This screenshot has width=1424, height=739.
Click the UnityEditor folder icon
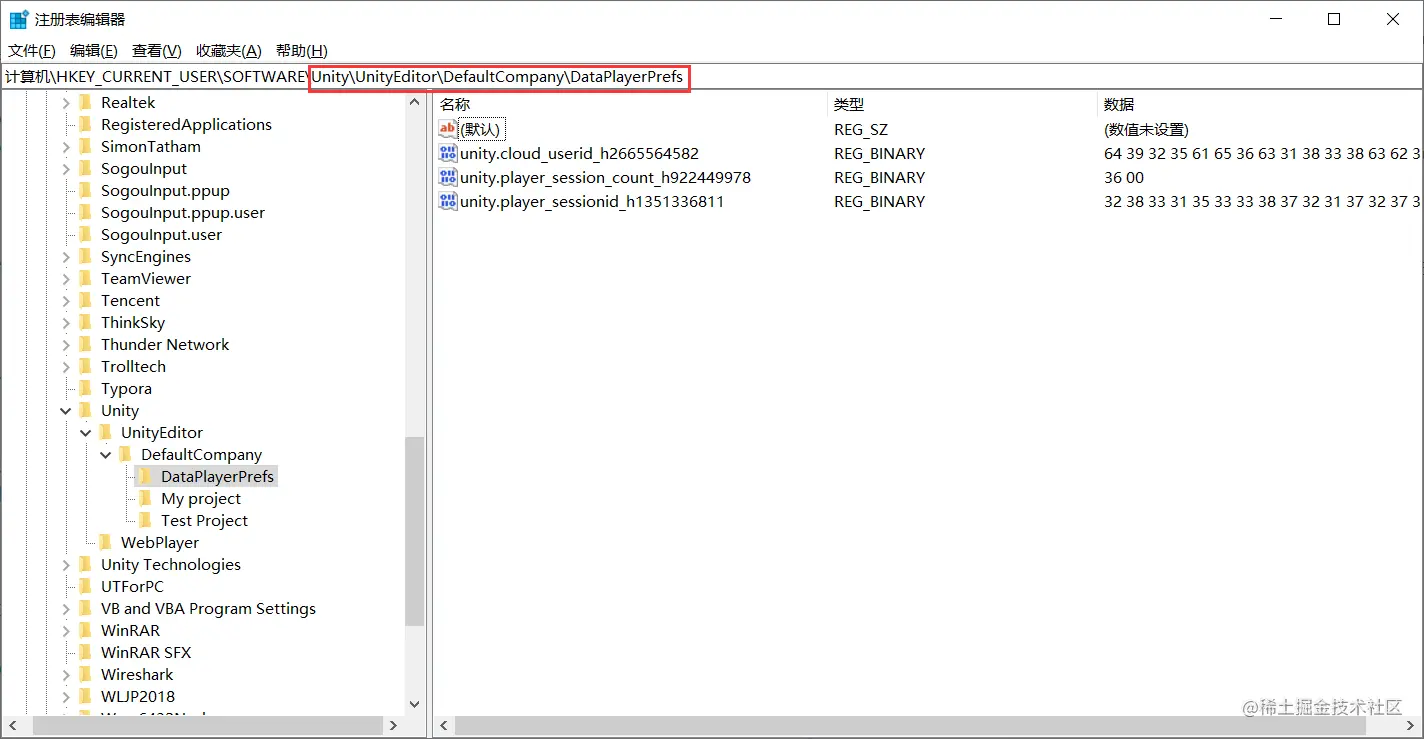click(x=105, y=433)
